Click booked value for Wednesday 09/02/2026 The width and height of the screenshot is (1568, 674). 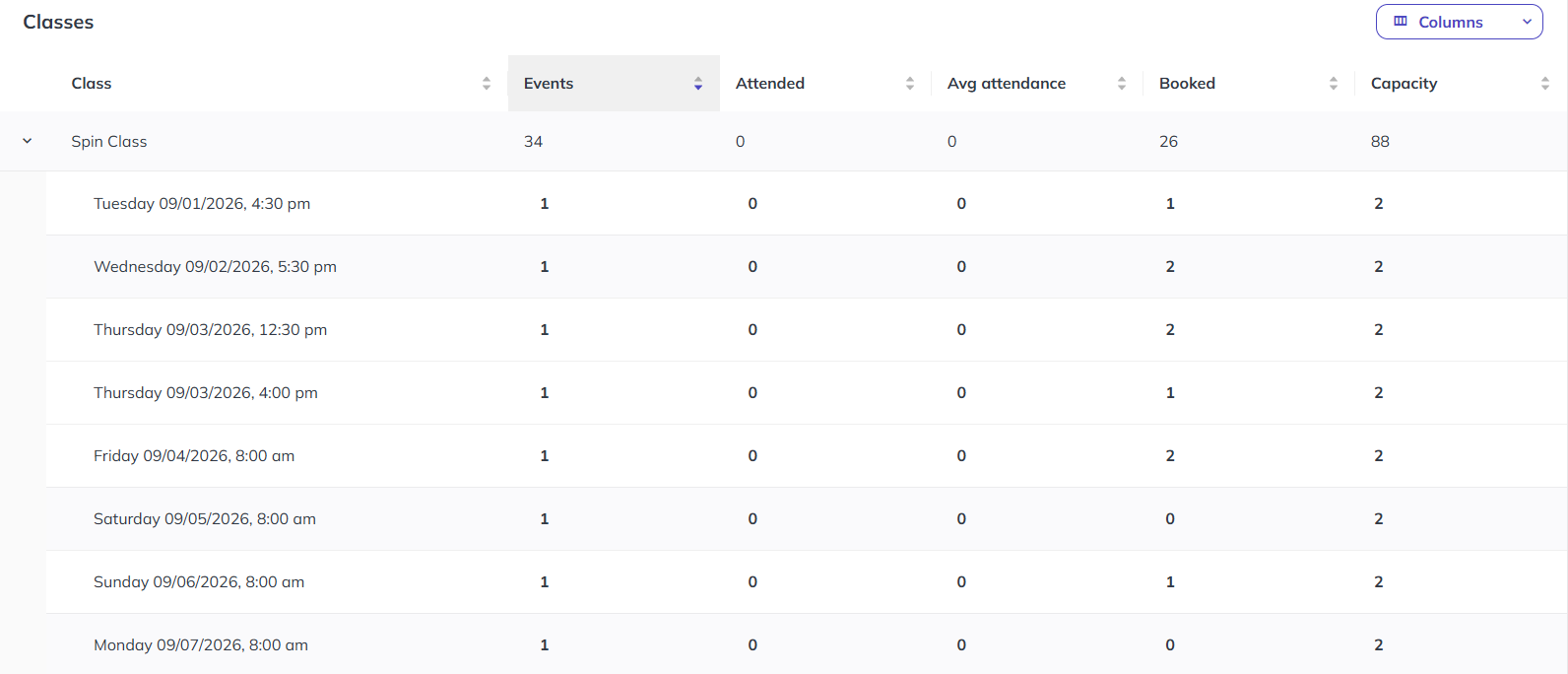coord(1170,266)
